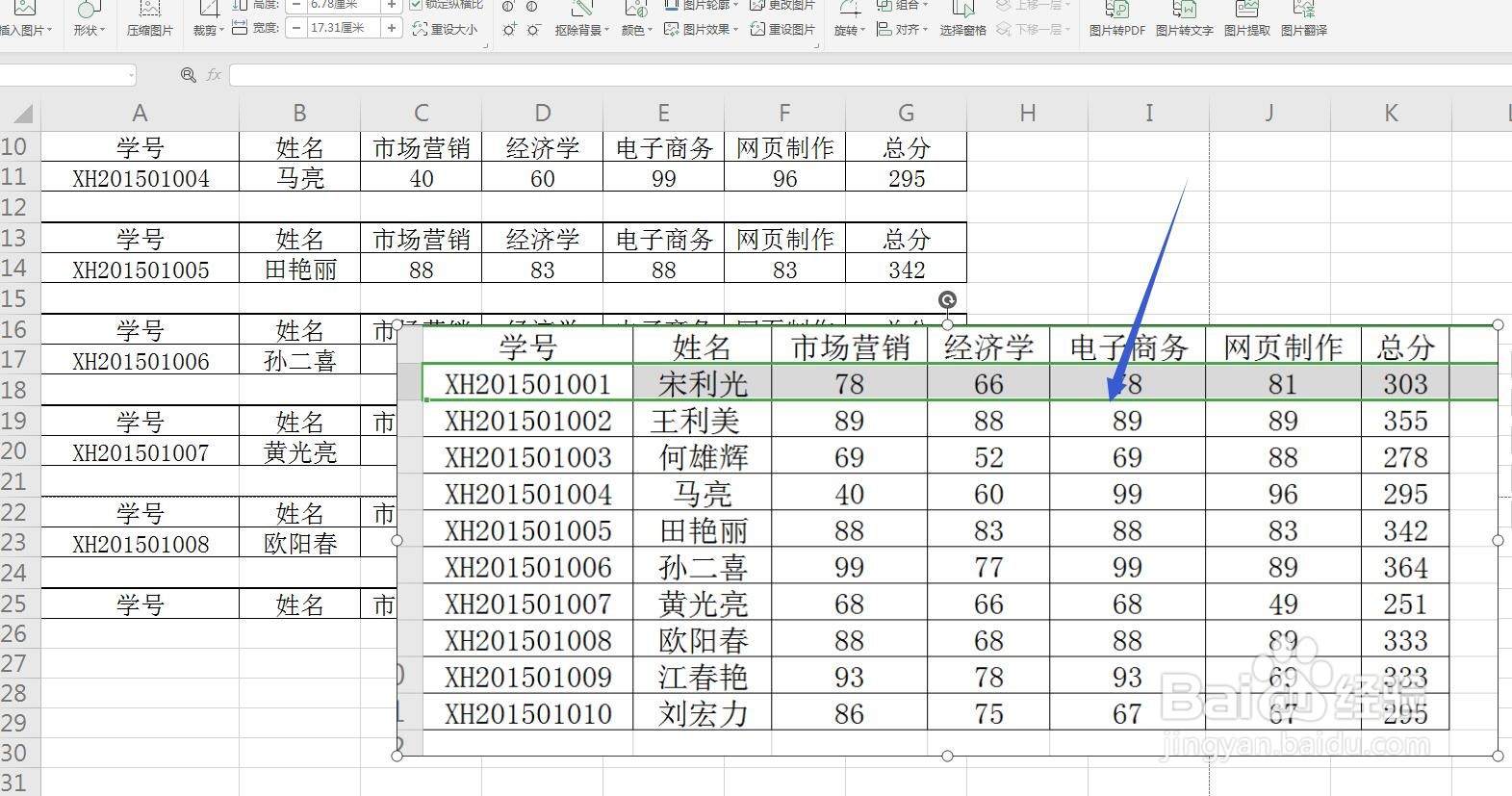This screenshot has height=796, width=1512.
Task: Click 网页制作 header in row 13
Action: pos(785,239)
